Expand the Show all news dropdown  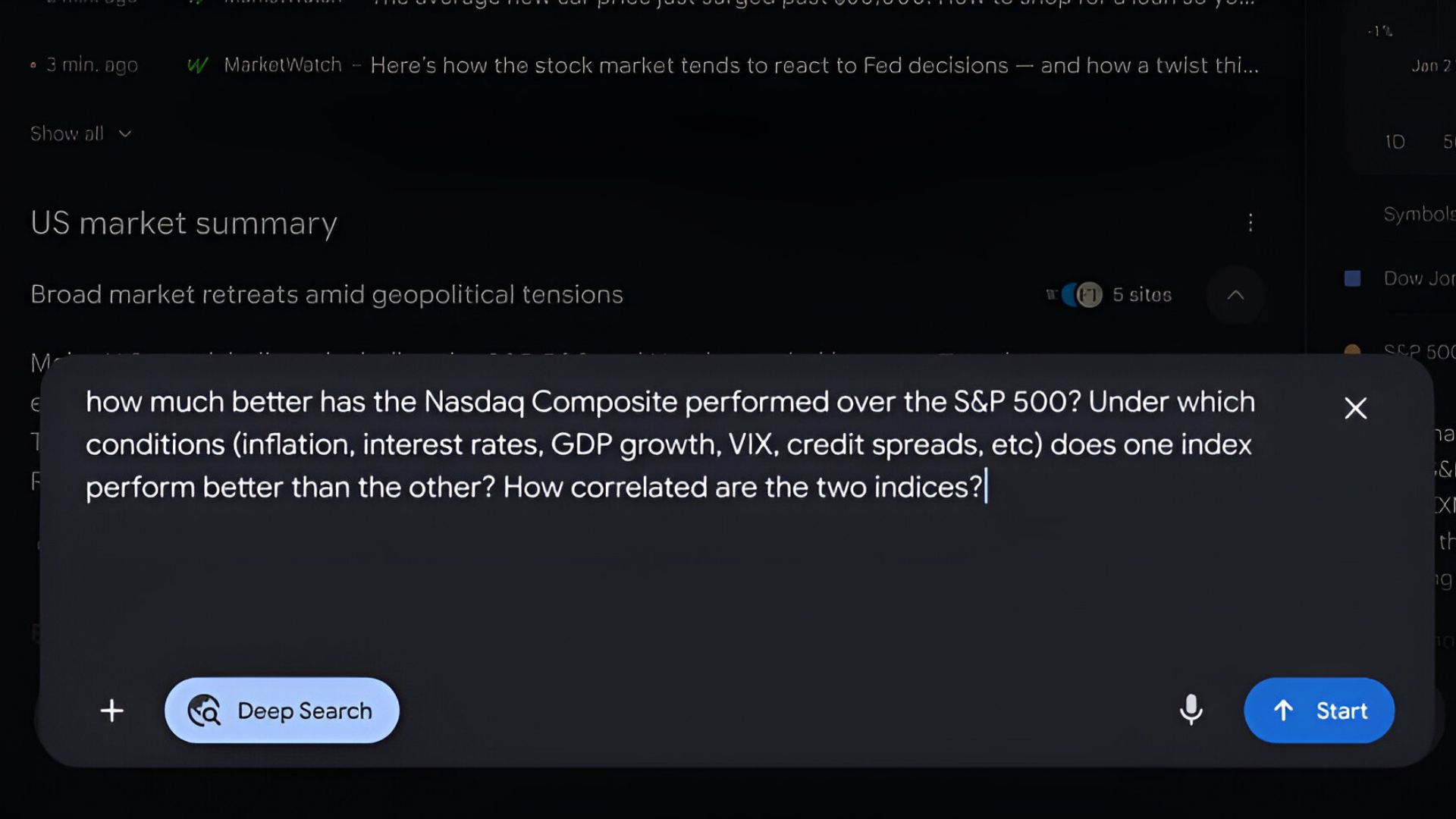pyautogui.click(x=80, y=134)
